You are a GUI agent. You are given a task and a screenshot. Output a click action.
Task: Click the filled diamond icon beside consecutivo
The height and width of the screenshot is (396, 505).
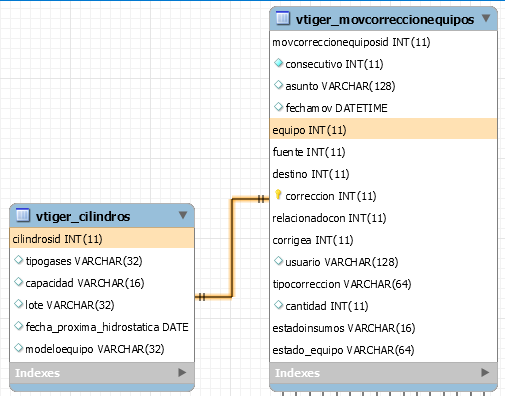(x=278, y=63)
